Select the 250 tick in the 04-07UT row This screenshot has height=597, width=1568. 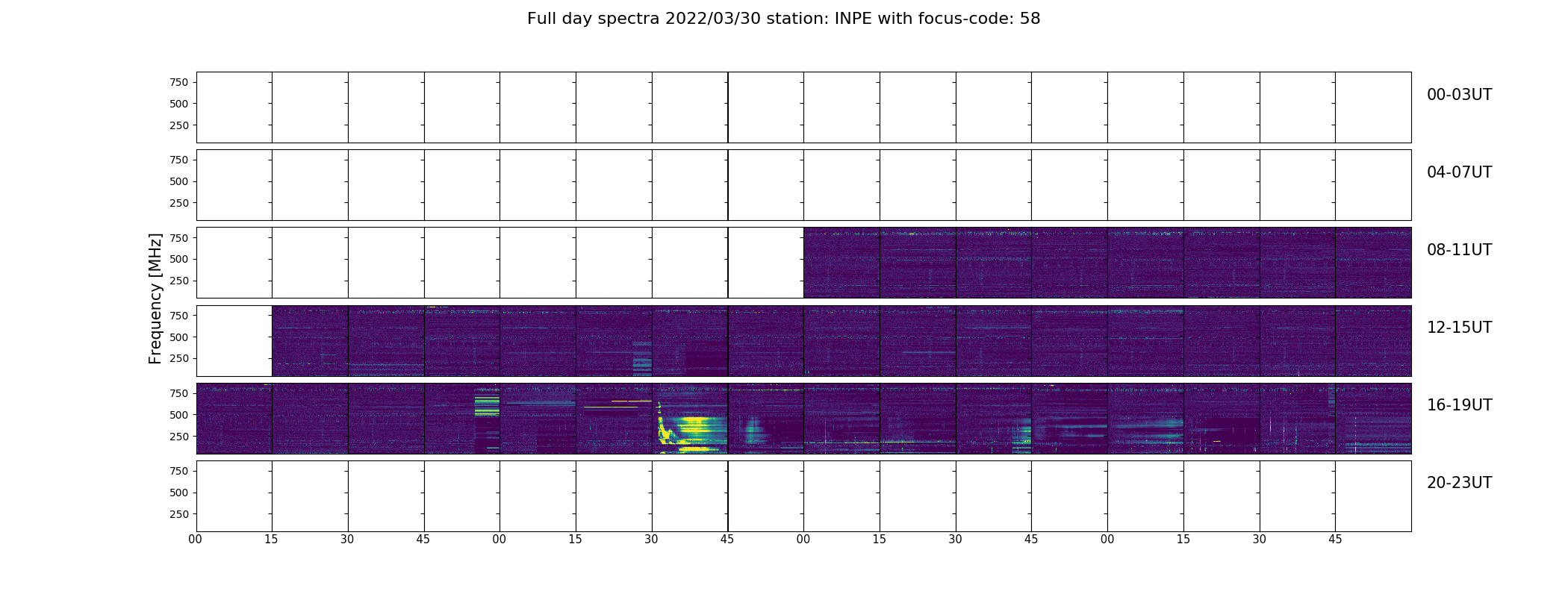pos(179,203)
